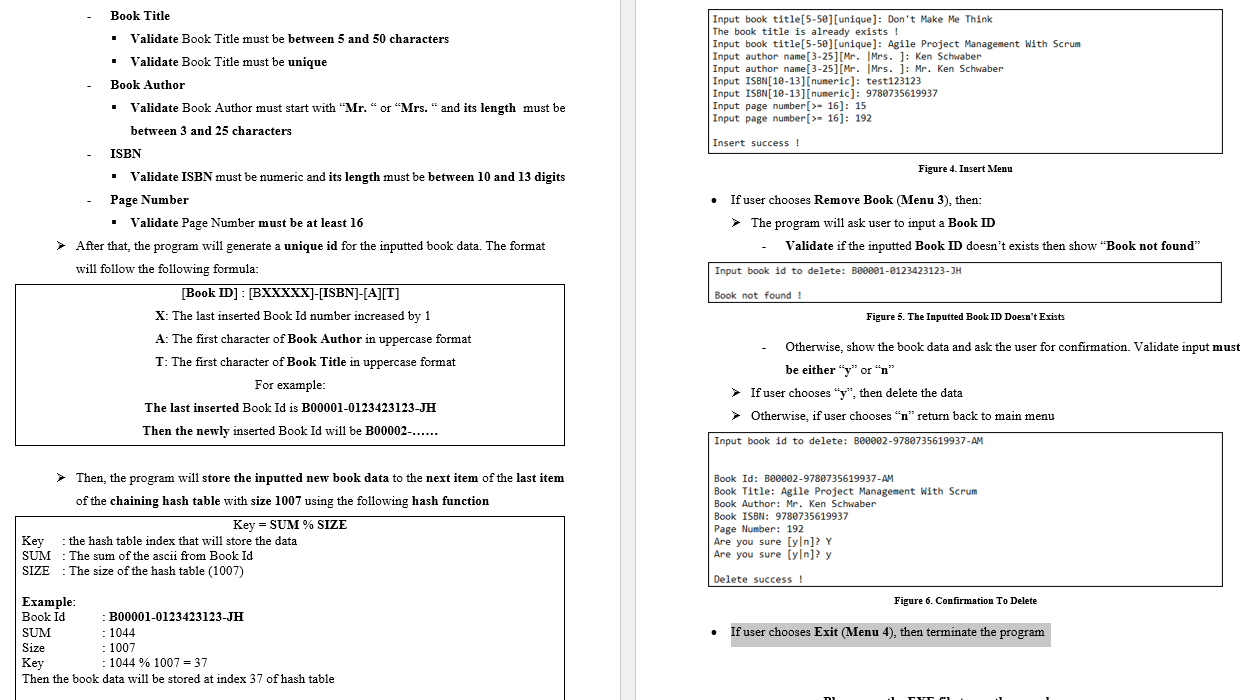Select the "Figure 6. Confirmation To Delete" caption
The height and width of the screenshot is (700, 1240).
coord(965,600)
